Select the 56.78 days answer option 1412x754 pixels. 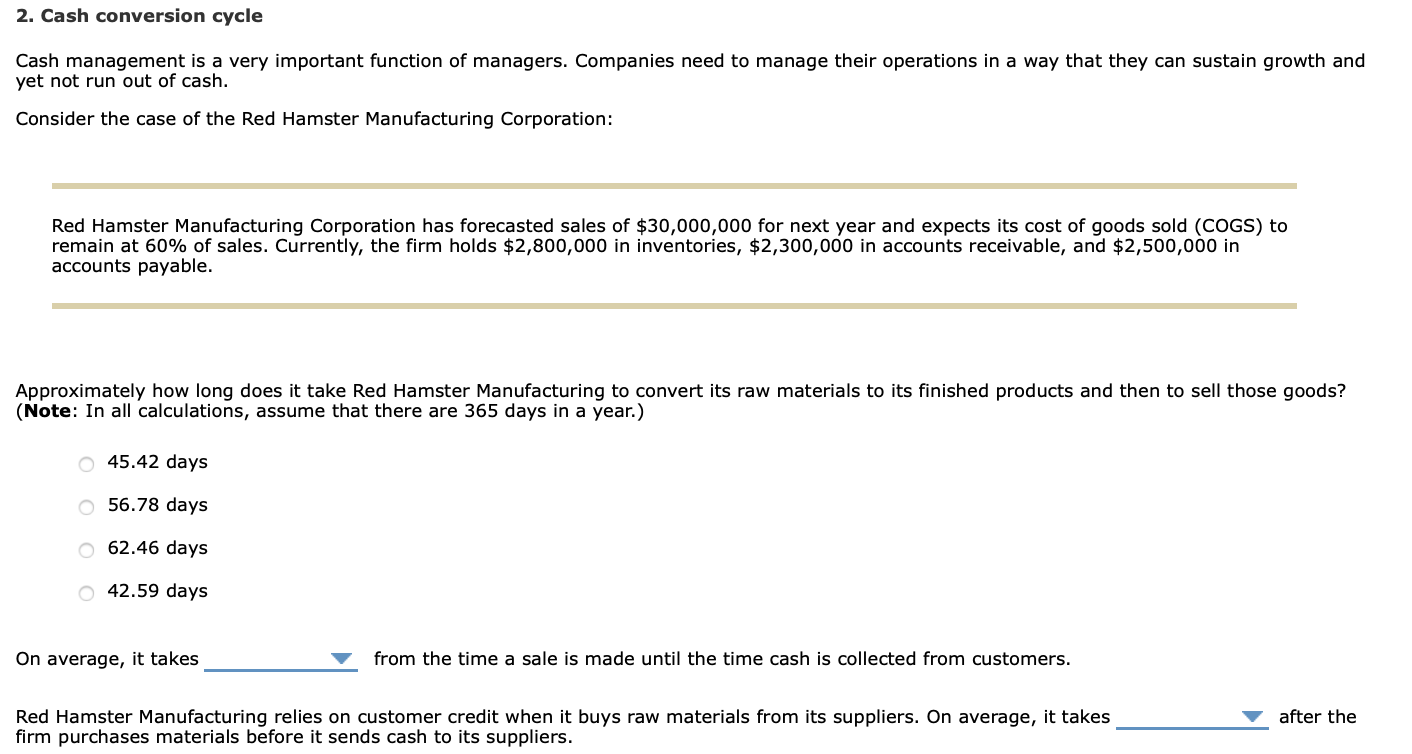[86, 506]
